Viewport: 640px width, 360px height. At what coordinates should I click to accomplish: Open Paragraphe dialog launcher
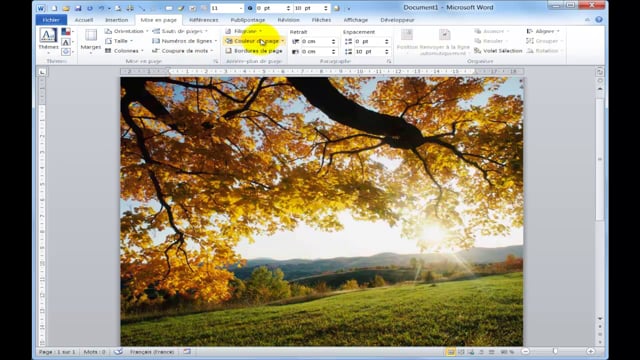coord(389,61)
